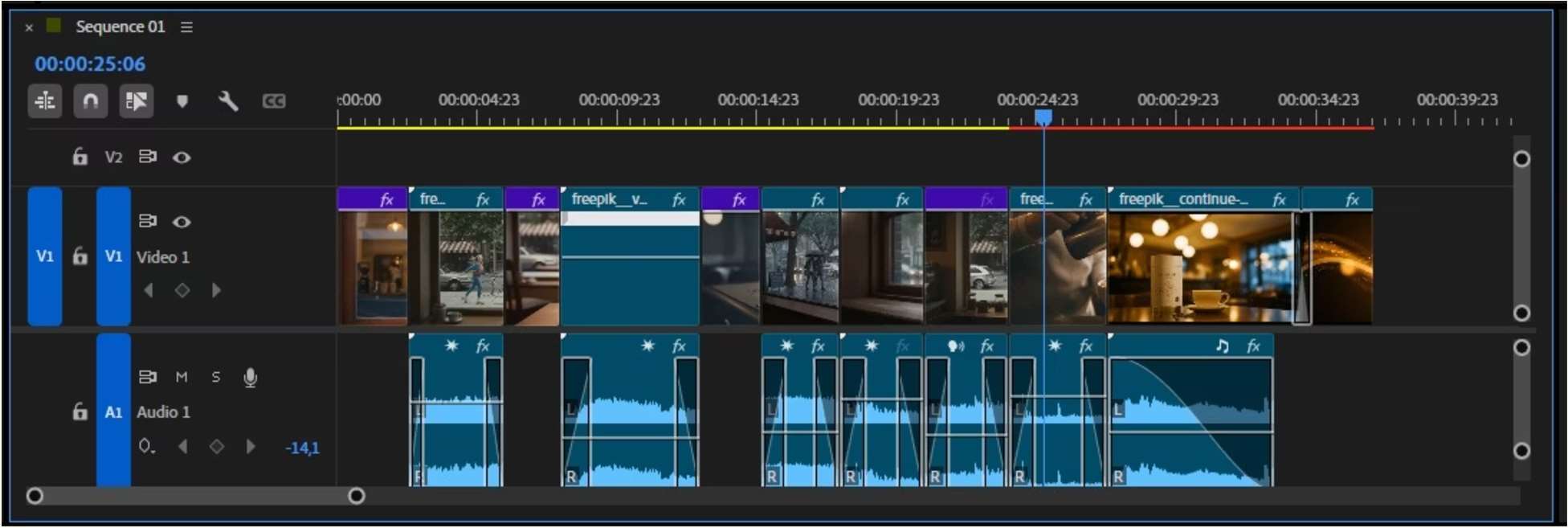Toggle Linked Selection button
The image size is (1568, 528).
(x=136, y=101)
